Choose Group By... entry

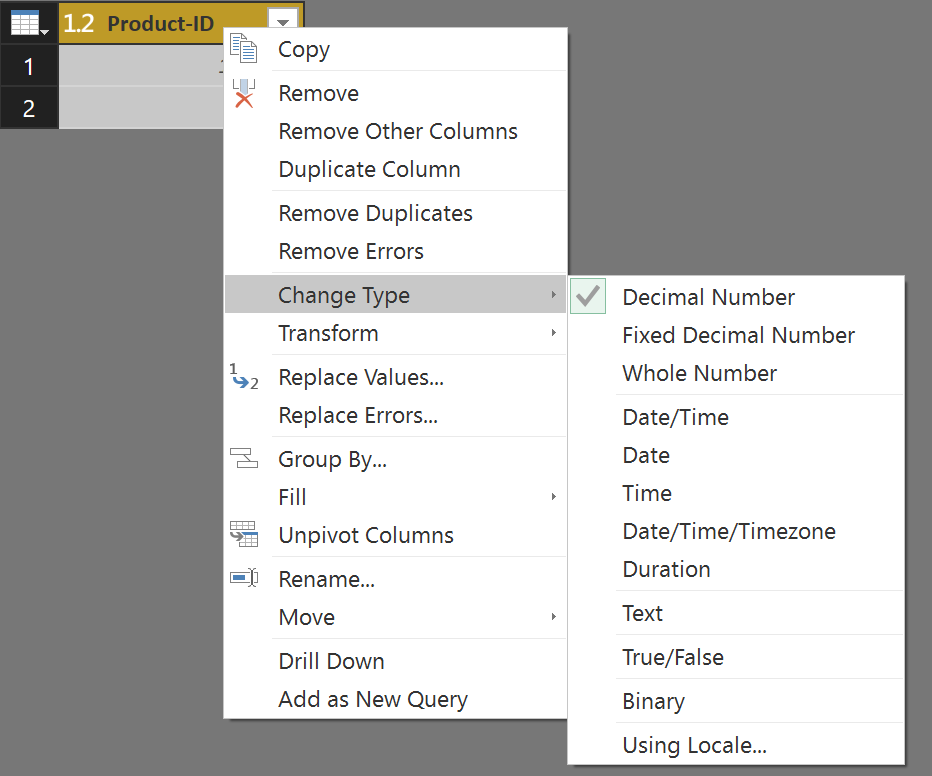pyautogui.click(x=395, y=459)
